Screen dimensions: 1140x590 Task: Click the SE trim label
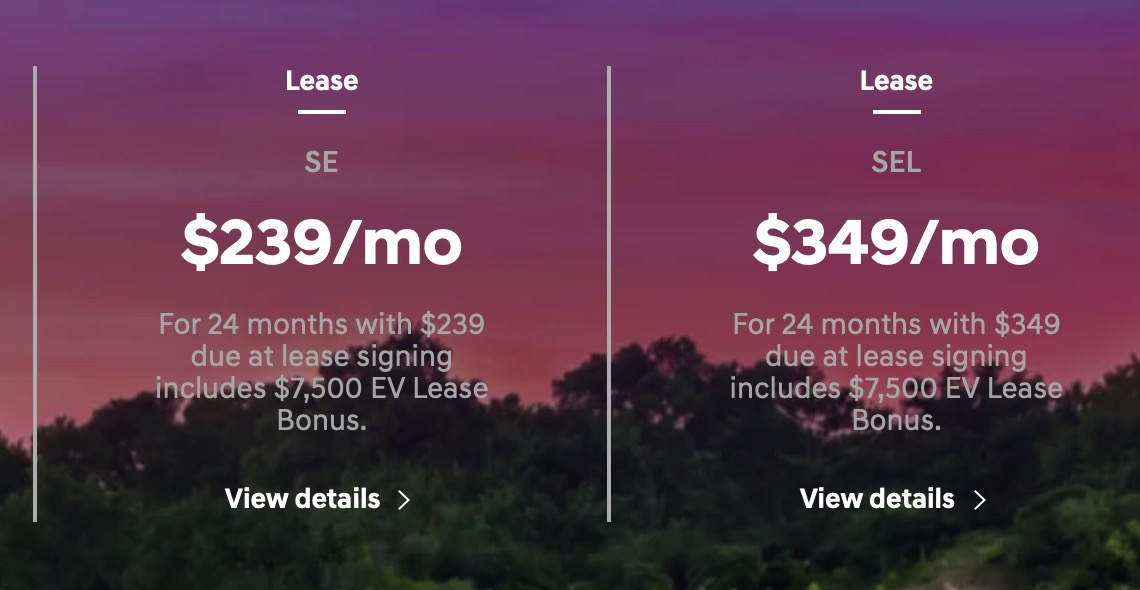(321, 162)
